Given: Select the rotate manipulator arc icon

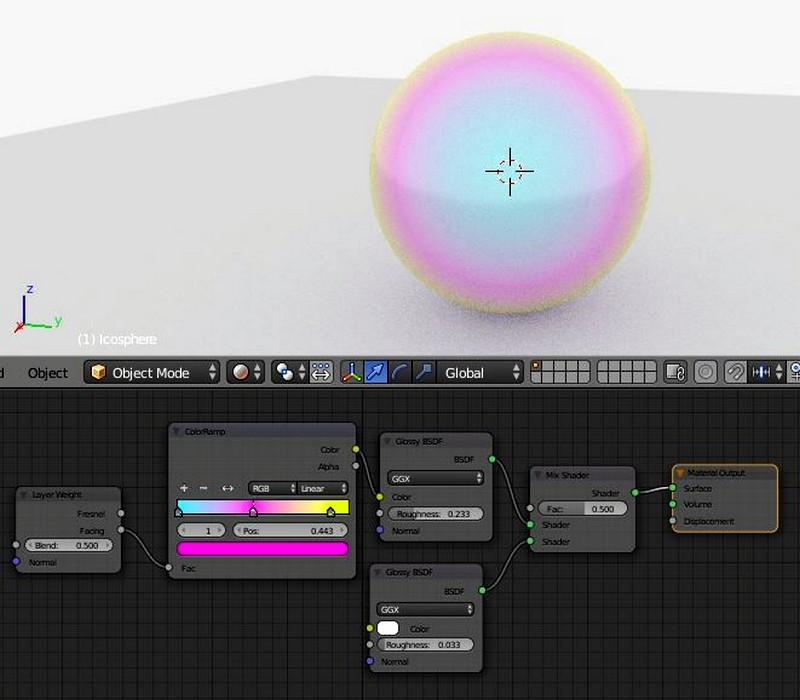Looking at the screenshot, I should coord(399,372).
